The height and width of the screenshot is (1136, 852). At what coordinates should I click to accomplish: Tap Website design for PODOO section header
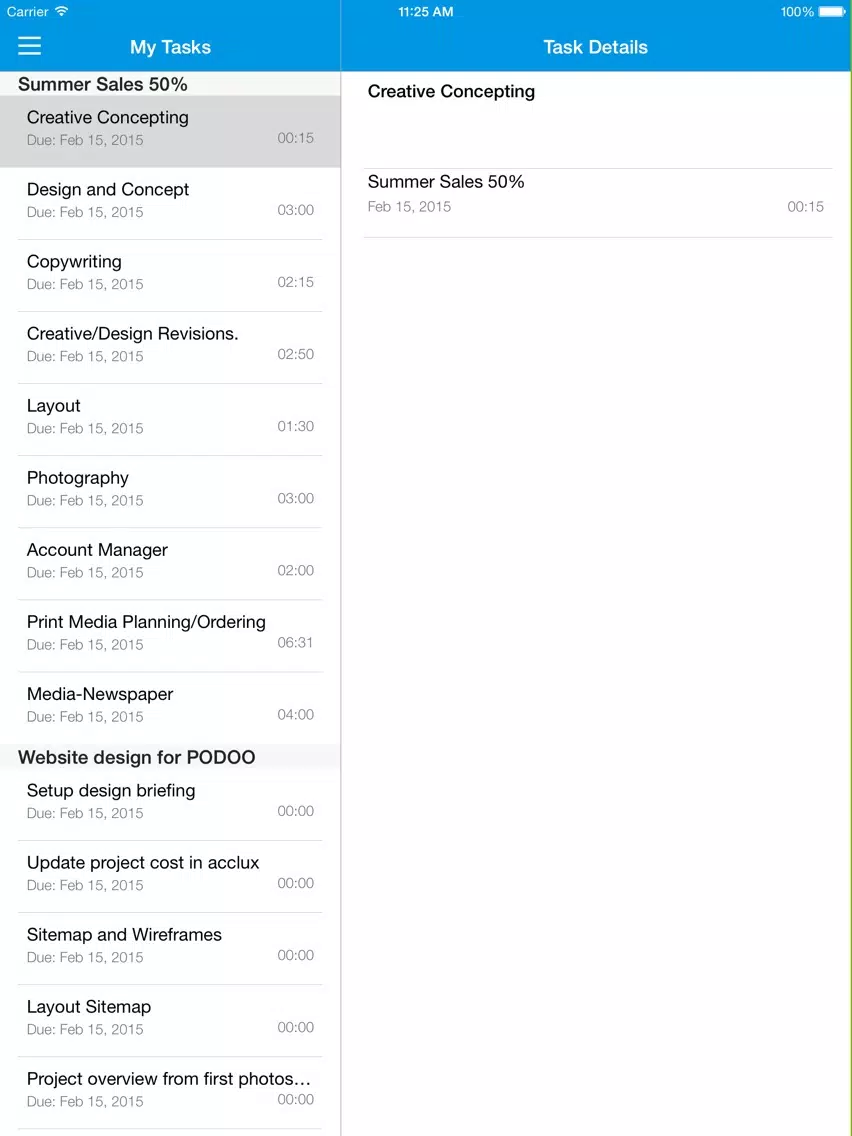tap(170, 757)
